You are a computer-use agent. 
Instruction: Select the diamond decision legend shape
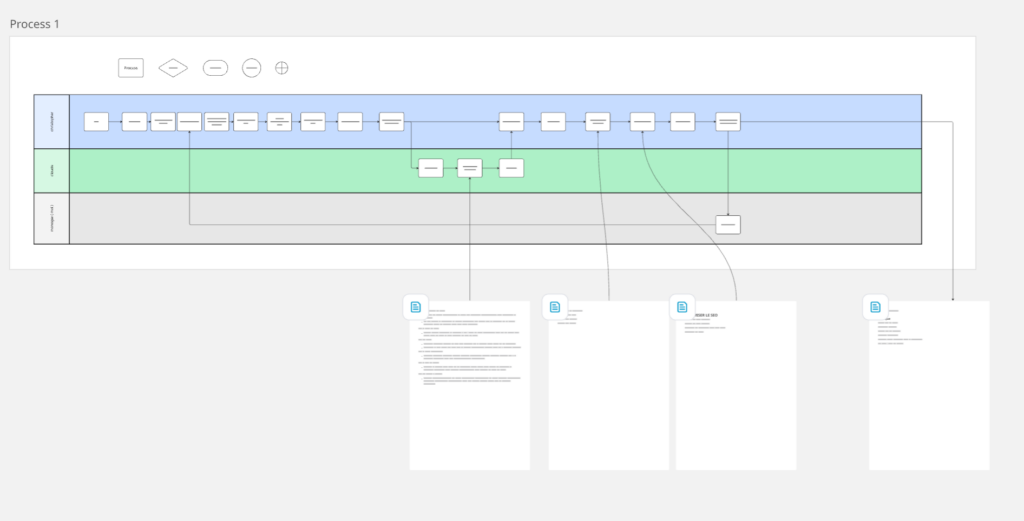point(173,68)
